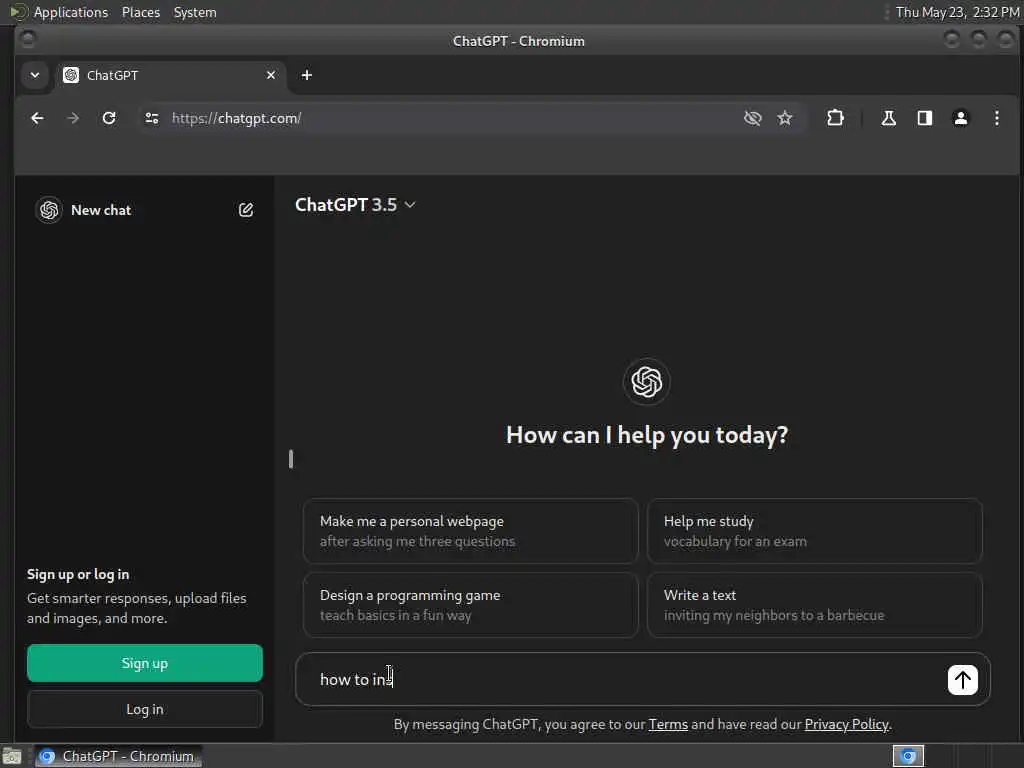
Task: Open the System menu
Action: [x=195, y=12]
